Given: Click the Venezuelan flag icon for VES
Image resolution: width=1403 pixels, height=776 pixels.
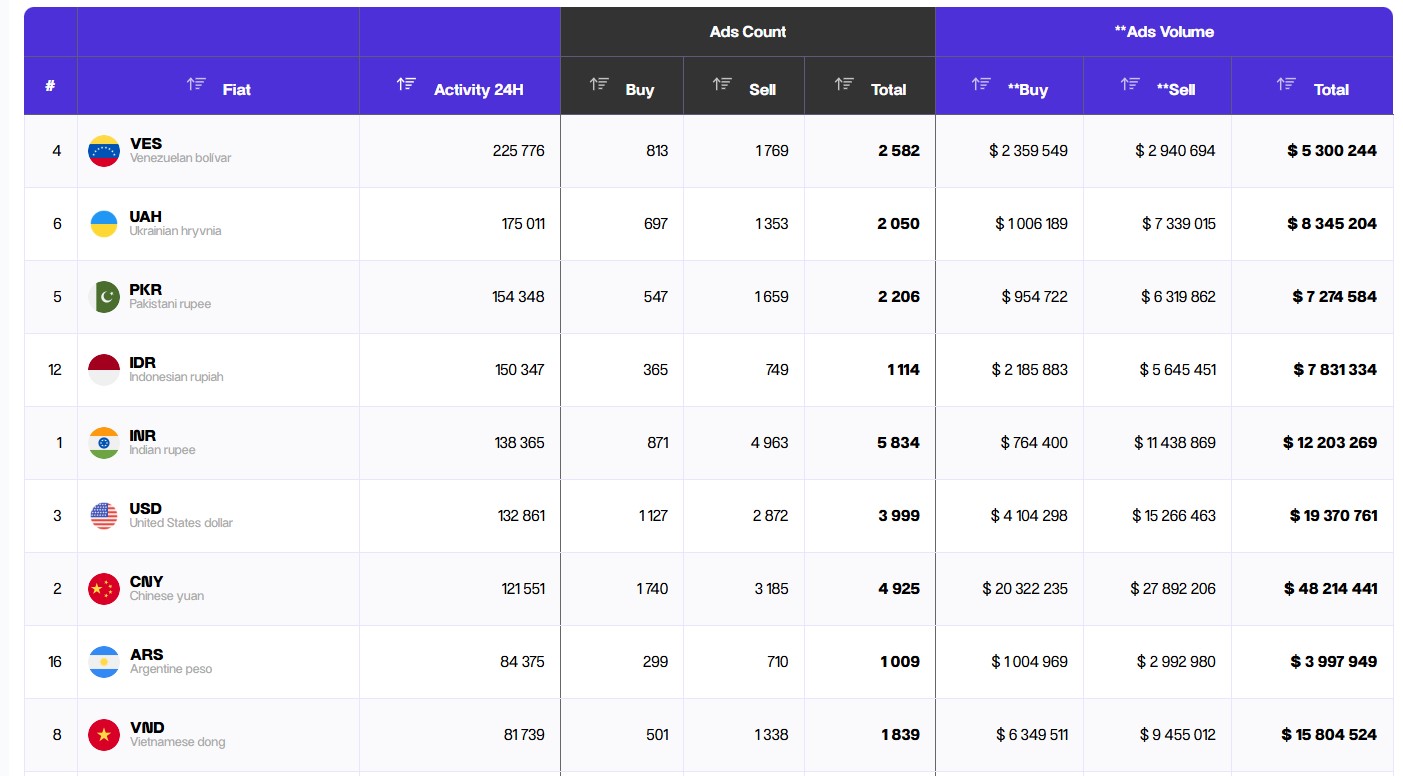Looking at the screenshot, I should click(104, 151).
